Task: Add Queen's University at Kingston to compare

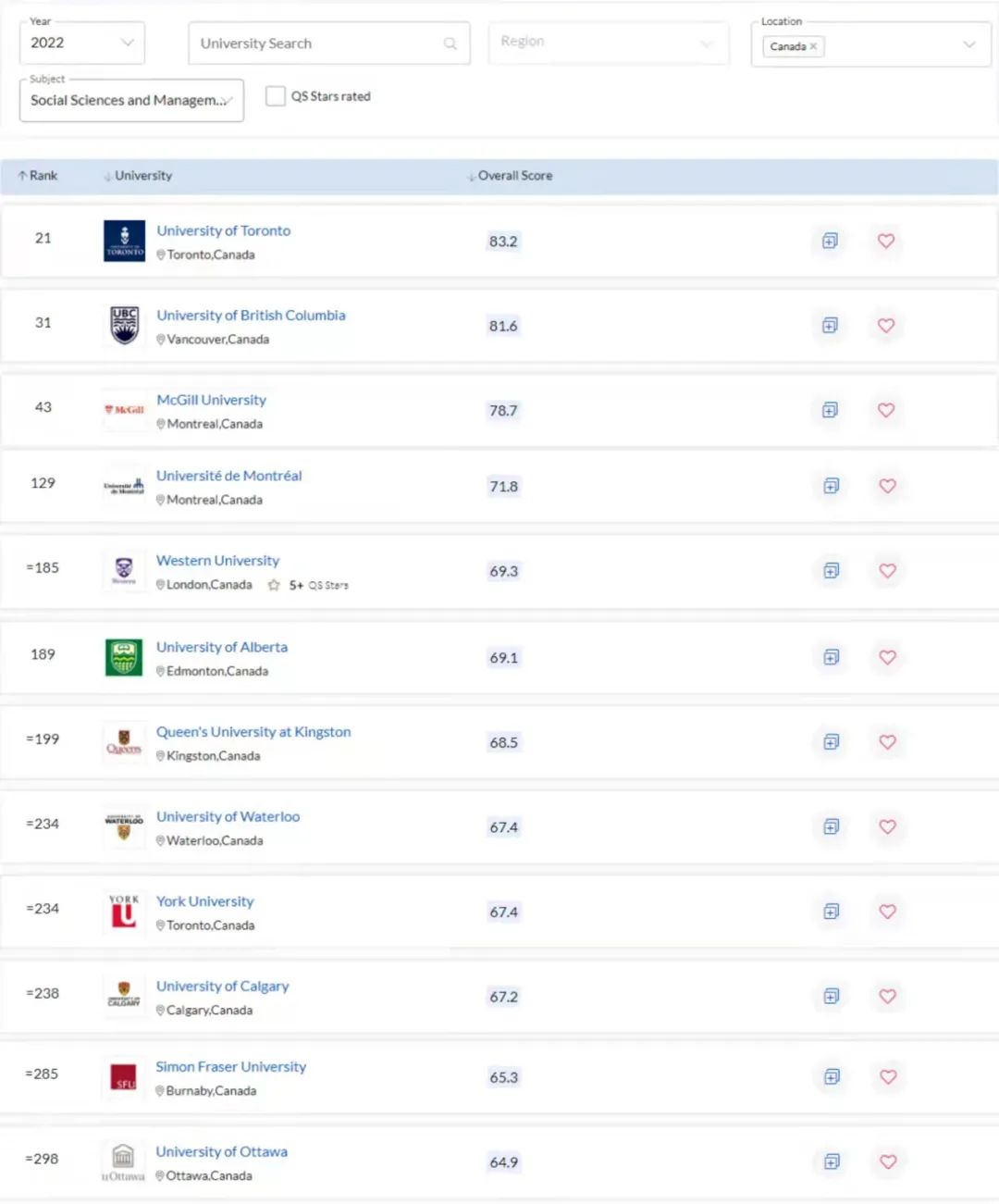Action: pos(832,742)
